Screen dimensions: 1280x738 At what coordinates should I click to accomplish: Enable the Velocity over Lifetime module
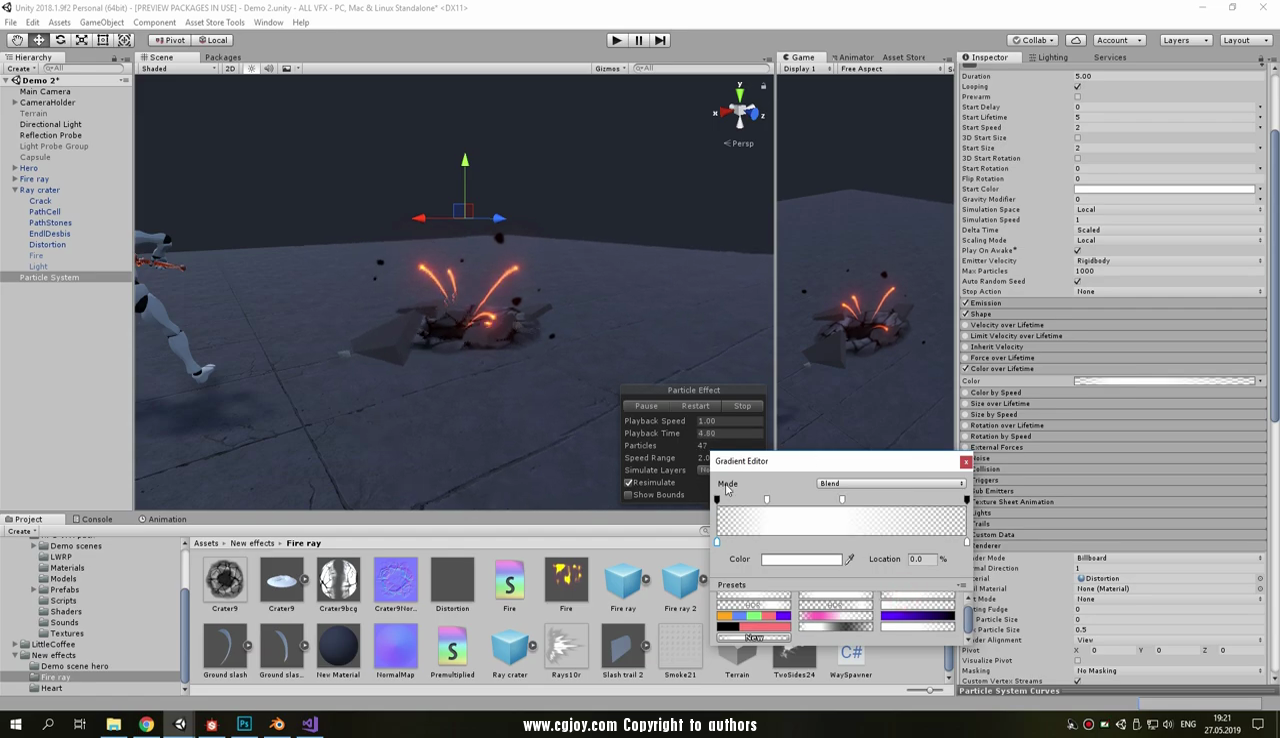point(965,325)
